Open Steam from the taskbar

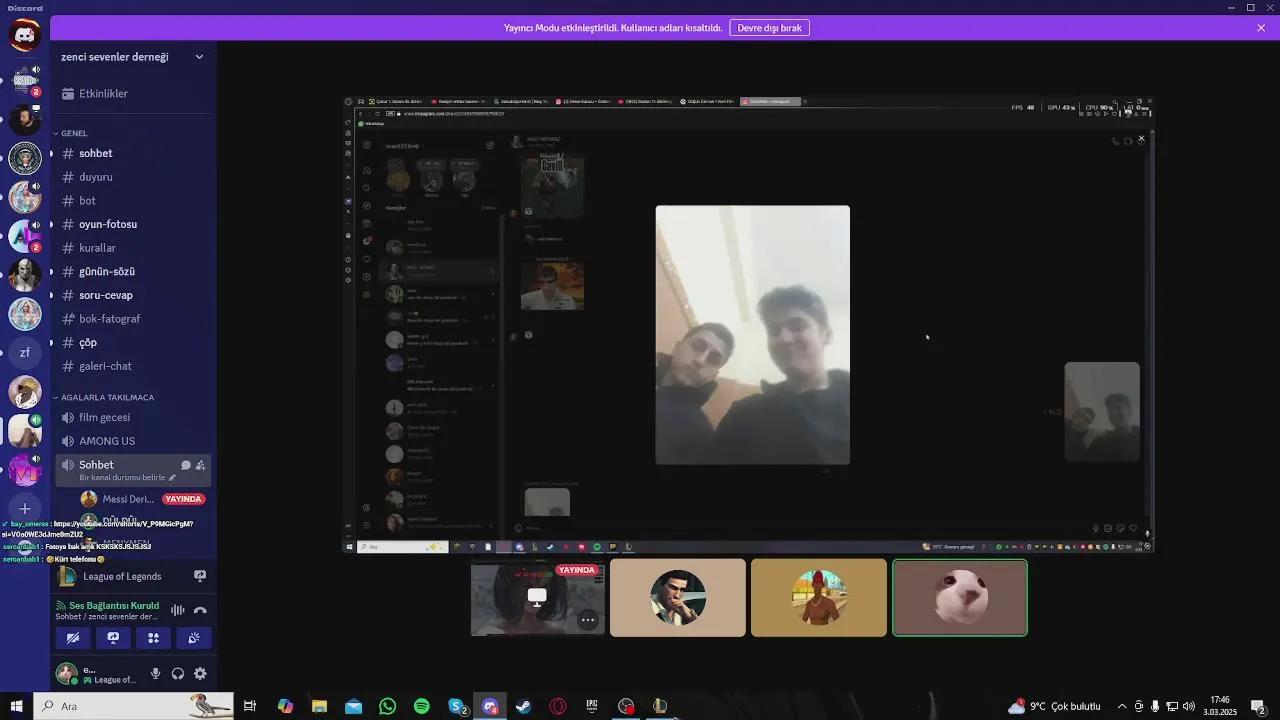(523, 706)
